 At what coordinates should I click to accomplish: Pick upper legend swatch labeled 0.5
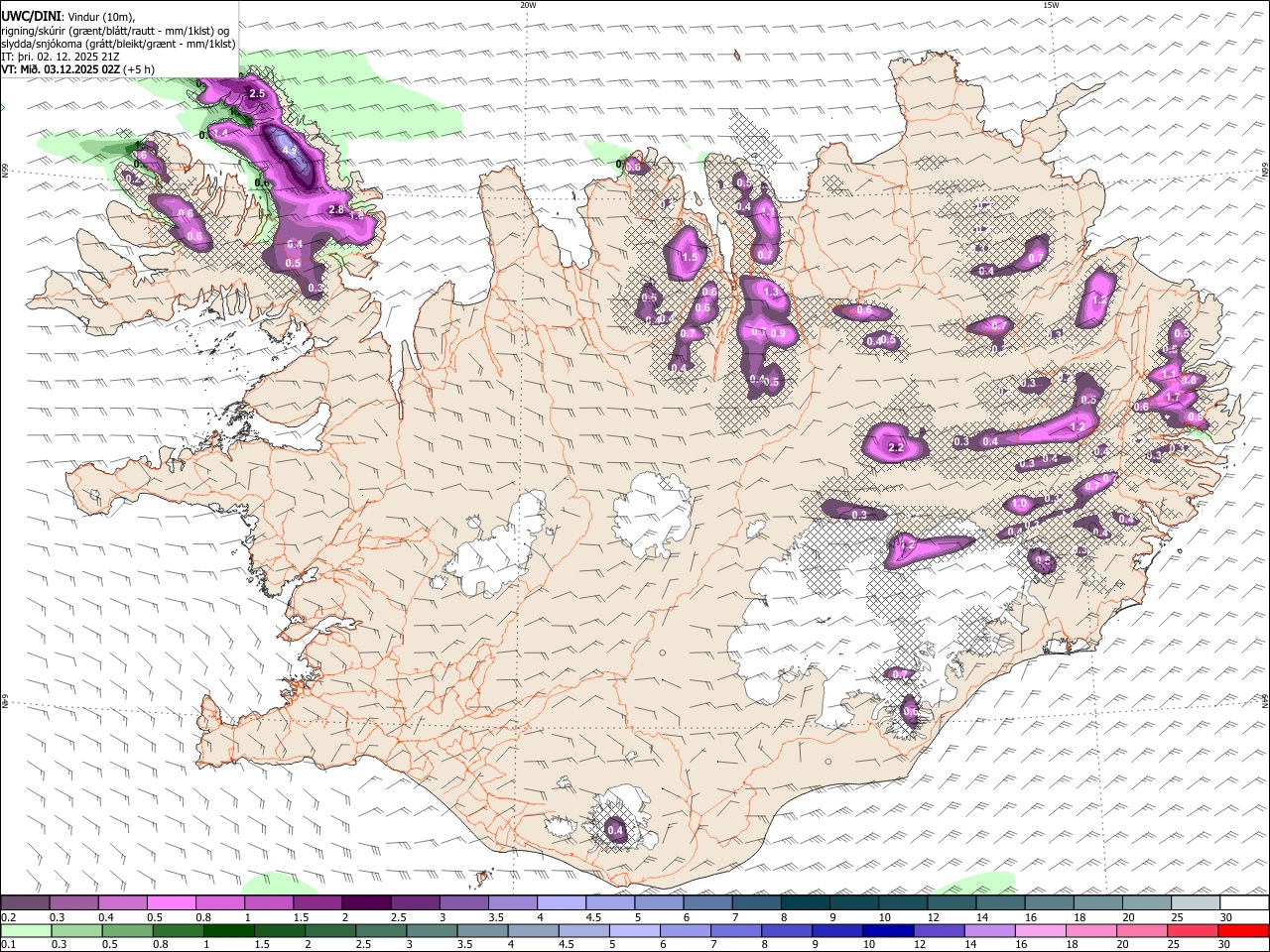171,902
